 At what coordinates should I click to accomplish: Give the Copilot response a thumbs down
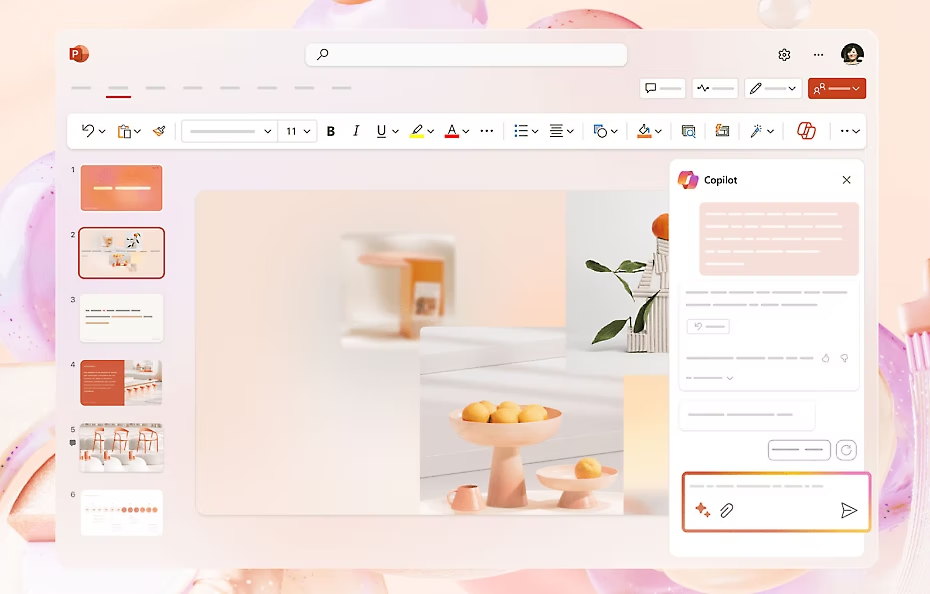click(x=844, y=358)
